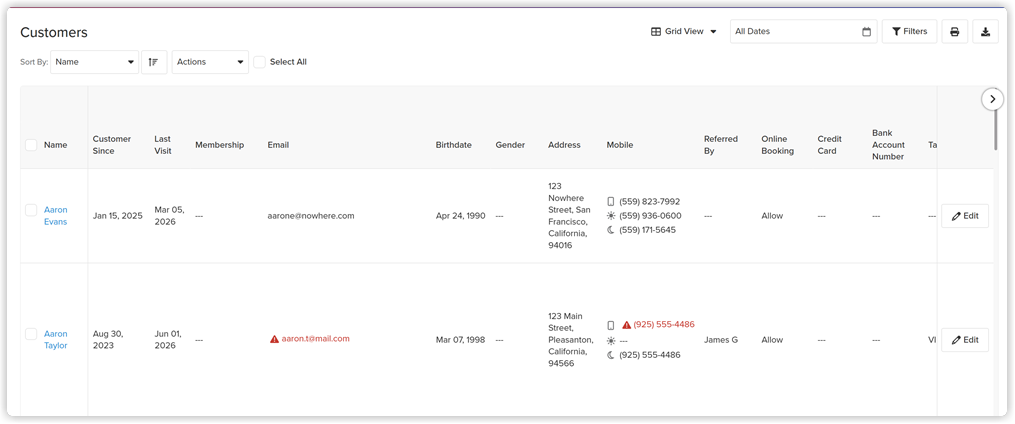The height and width of the screenshot is (424, 1015).
Task: Click the Mobile column header
Action: click(619, 145)
